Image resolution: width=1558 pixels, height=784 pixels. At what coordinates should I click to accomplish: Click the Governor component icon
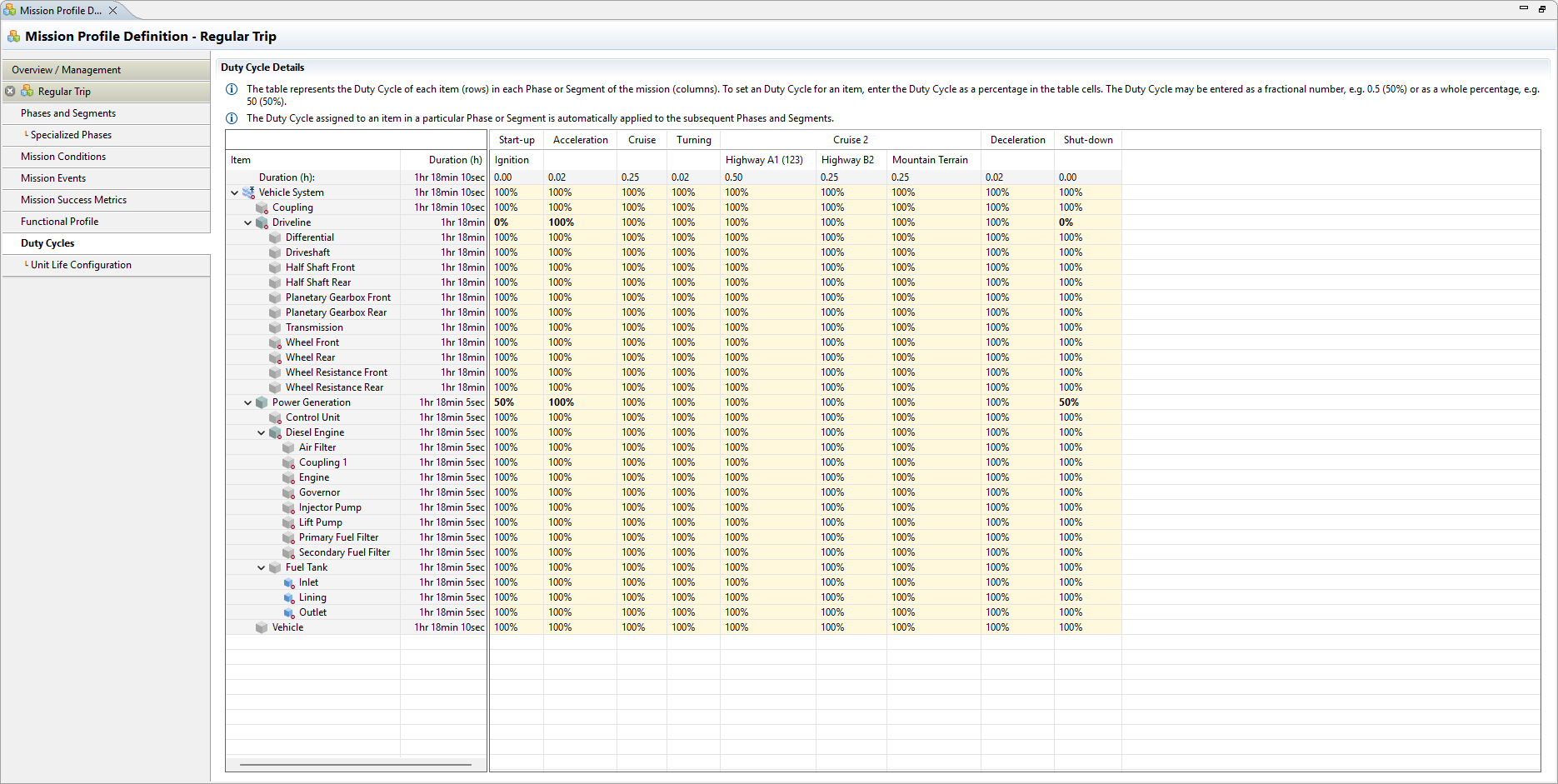coord(288,492)
